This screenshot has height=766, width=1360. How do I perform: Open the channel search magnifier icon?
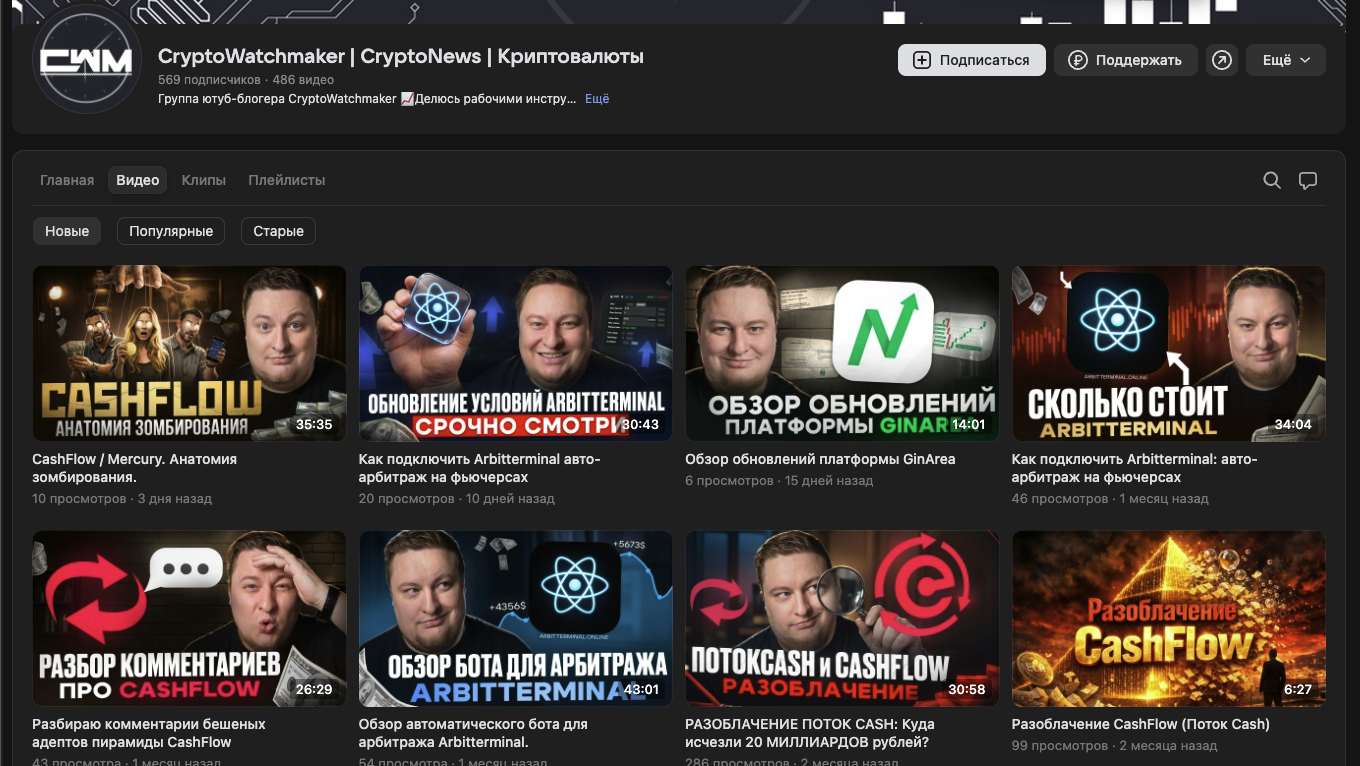(x=1272, y=180)
